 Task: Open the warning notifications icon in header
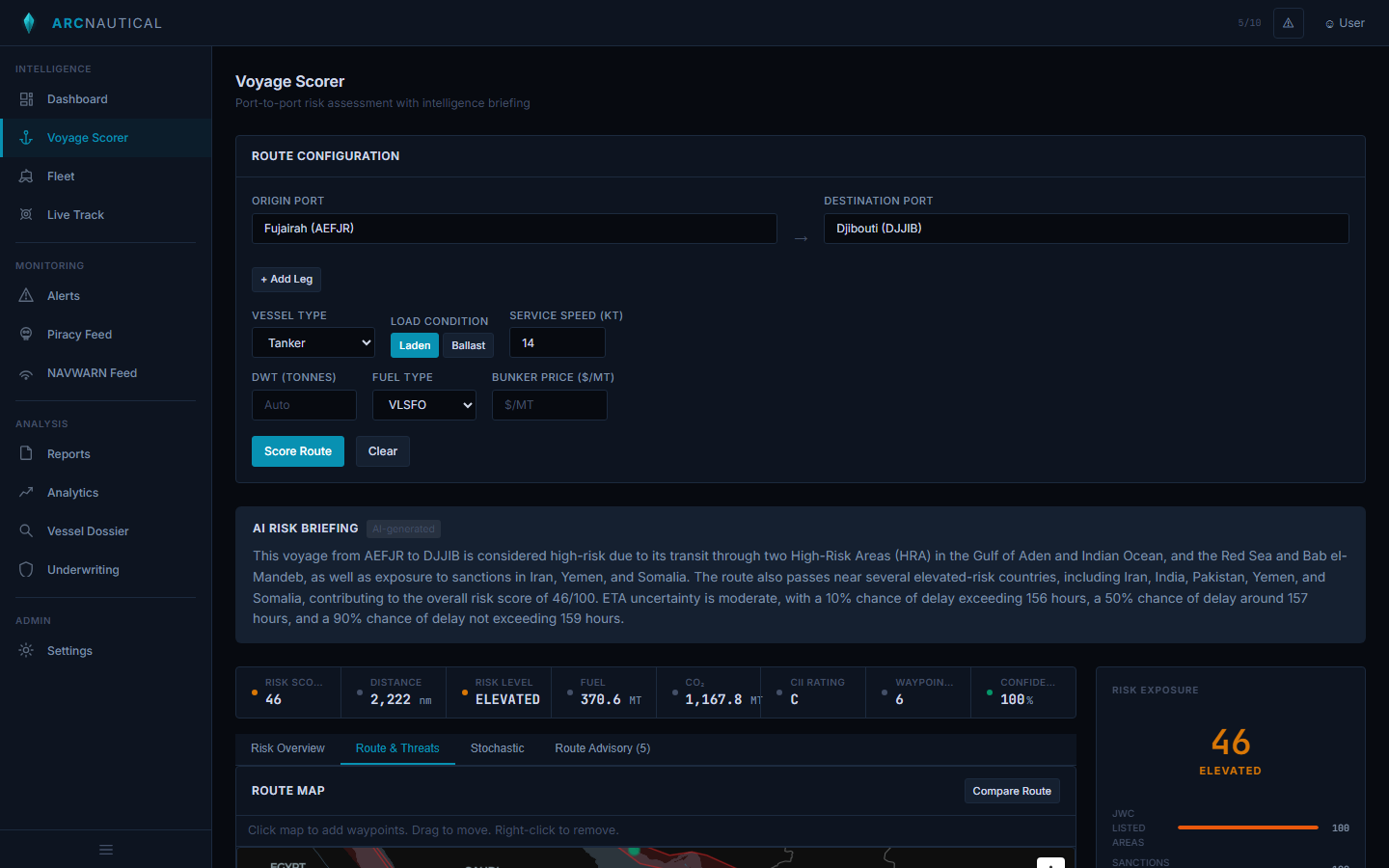click(x=1288, y=23)
